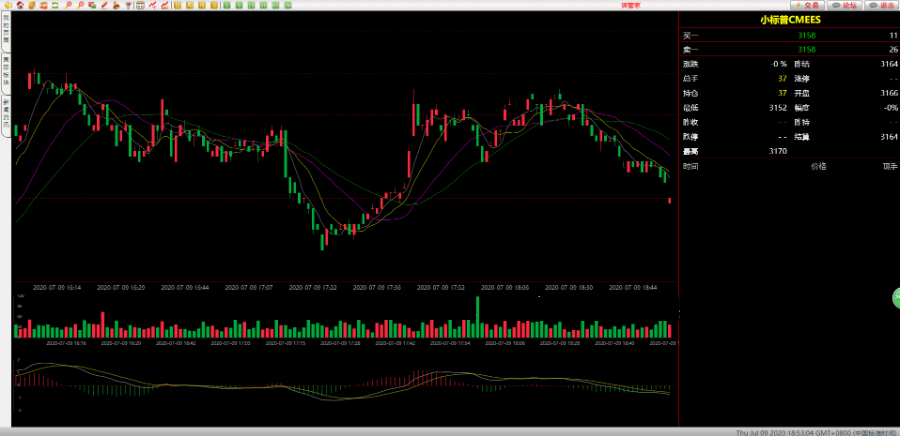The height and width of the screenshot is (436, 900).
Task: Click the green refresh arrows icon
Action: click(55, 5)
